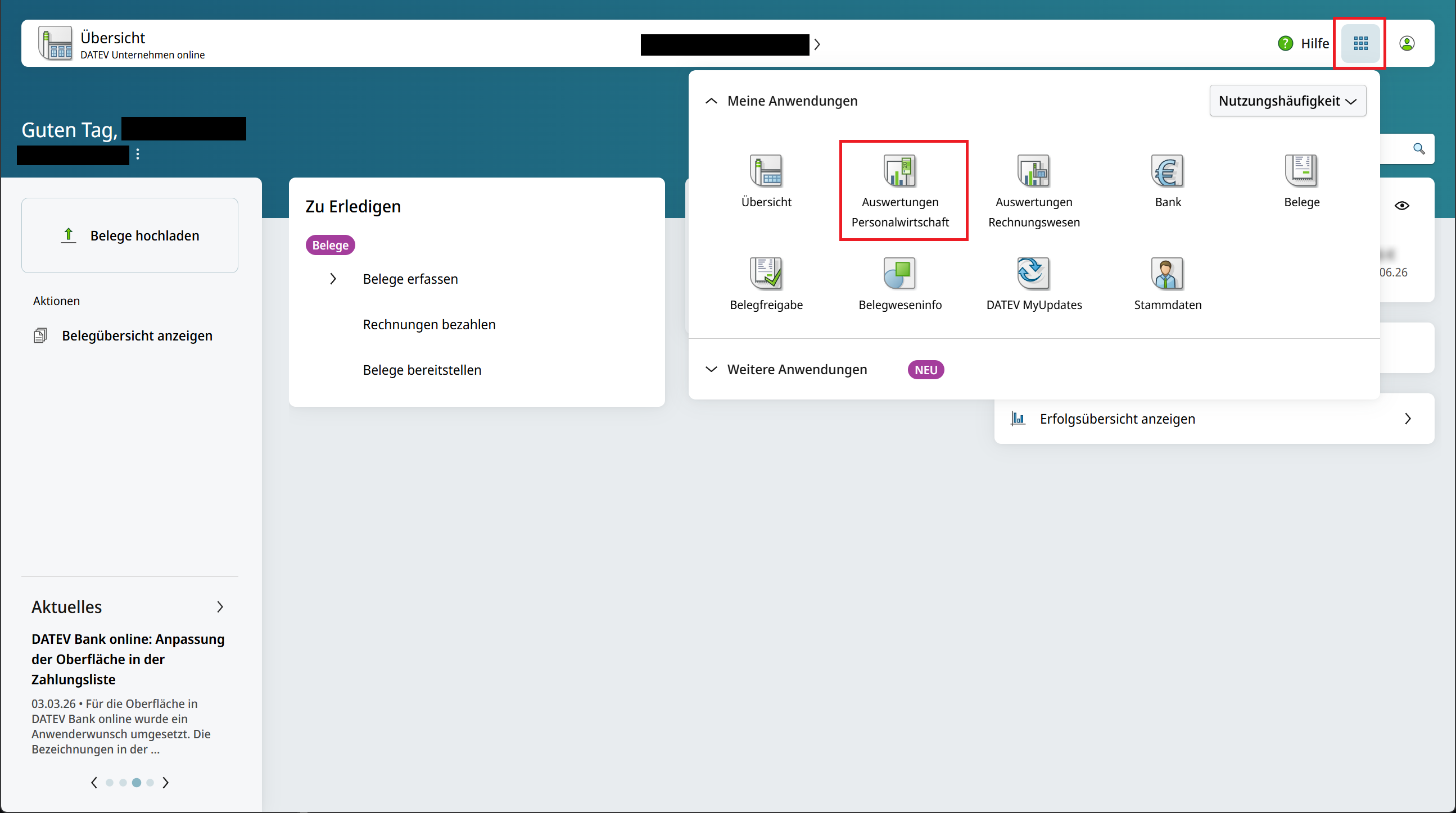Expand the Weitere Anwendungen section
This screenshot has width=1456, height=813.
[711, 370]
